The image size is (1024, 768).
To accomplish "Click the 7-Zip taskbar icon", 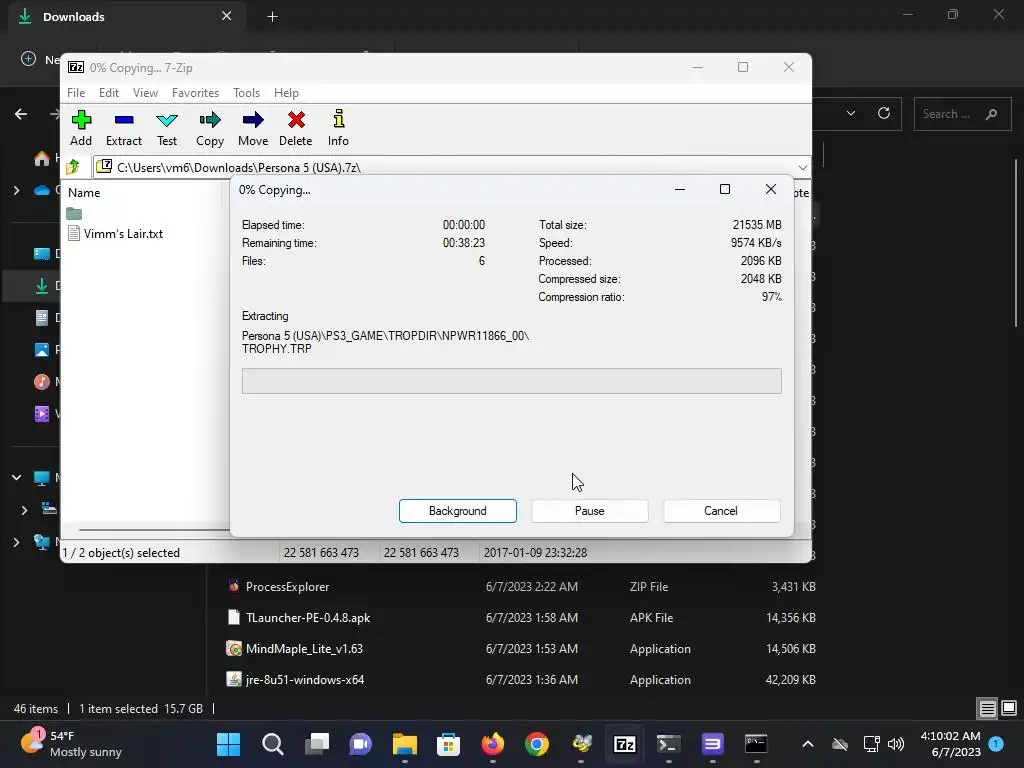I will coord(625,744).
